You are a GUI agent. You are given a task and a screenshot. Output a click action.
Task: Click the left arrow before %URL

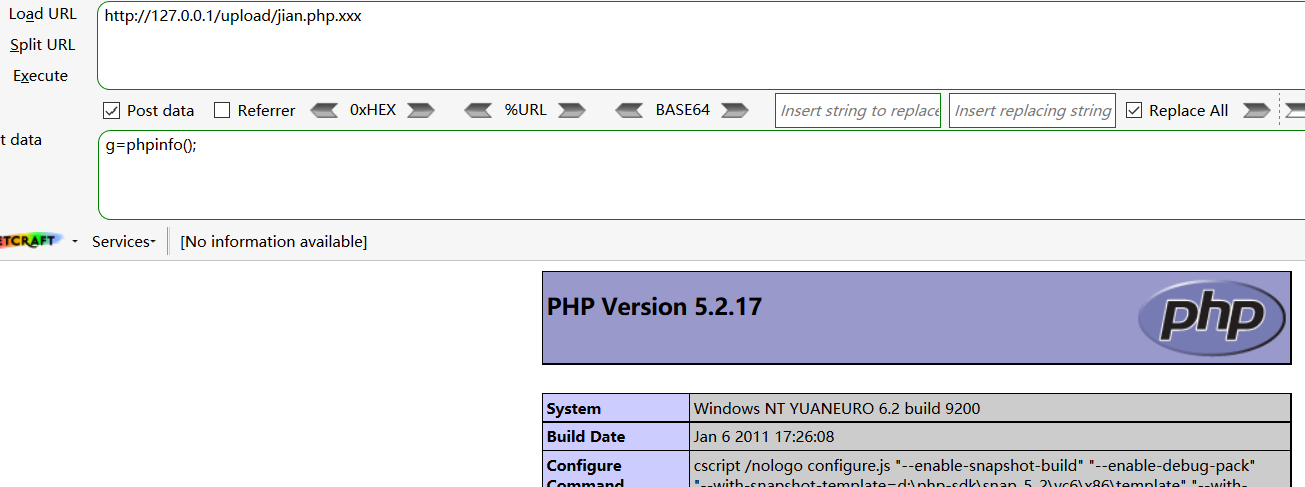[479, 110]
